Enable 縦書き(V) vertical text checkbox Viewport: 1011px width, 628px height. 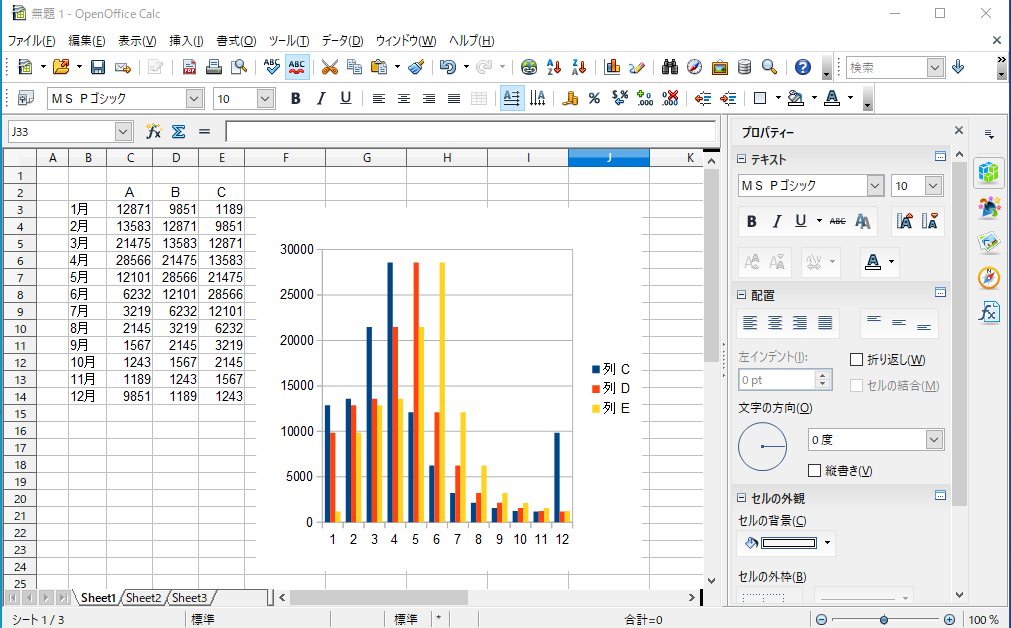point(814,471)
